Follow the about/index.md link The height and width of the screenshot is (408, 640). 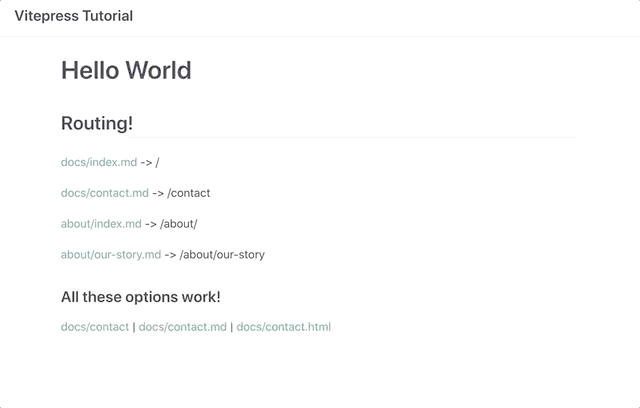(101, 224)
